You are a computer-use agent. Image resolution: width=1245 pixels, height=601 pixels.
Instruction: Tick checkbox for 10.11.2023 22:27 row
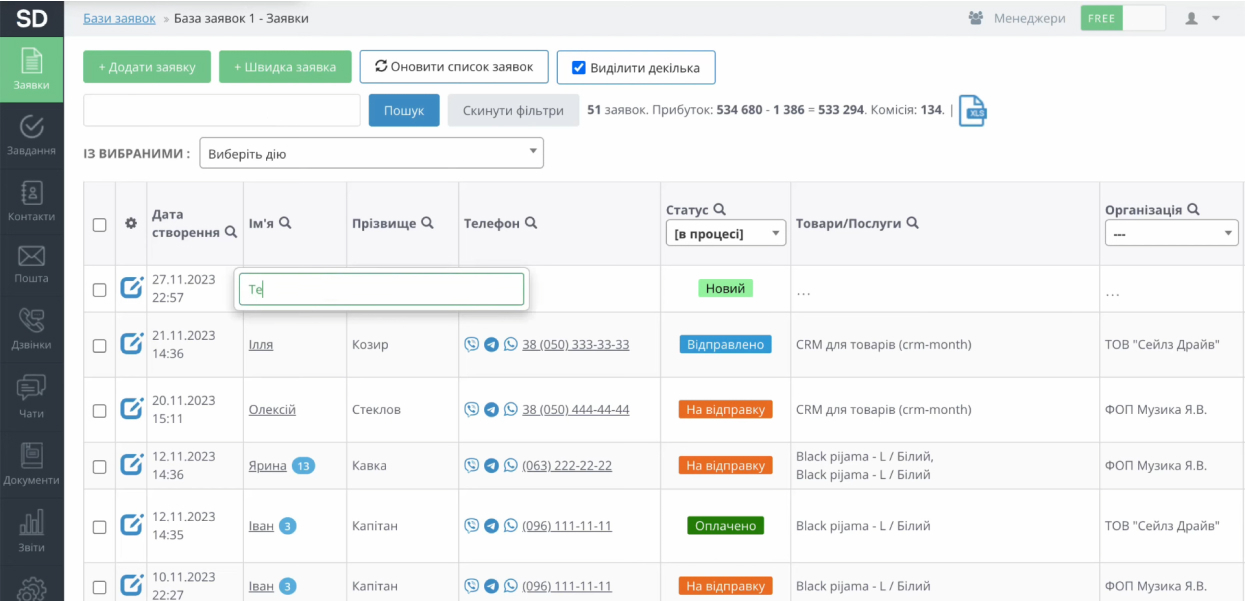pyautogui.click(x=99, y=586)
